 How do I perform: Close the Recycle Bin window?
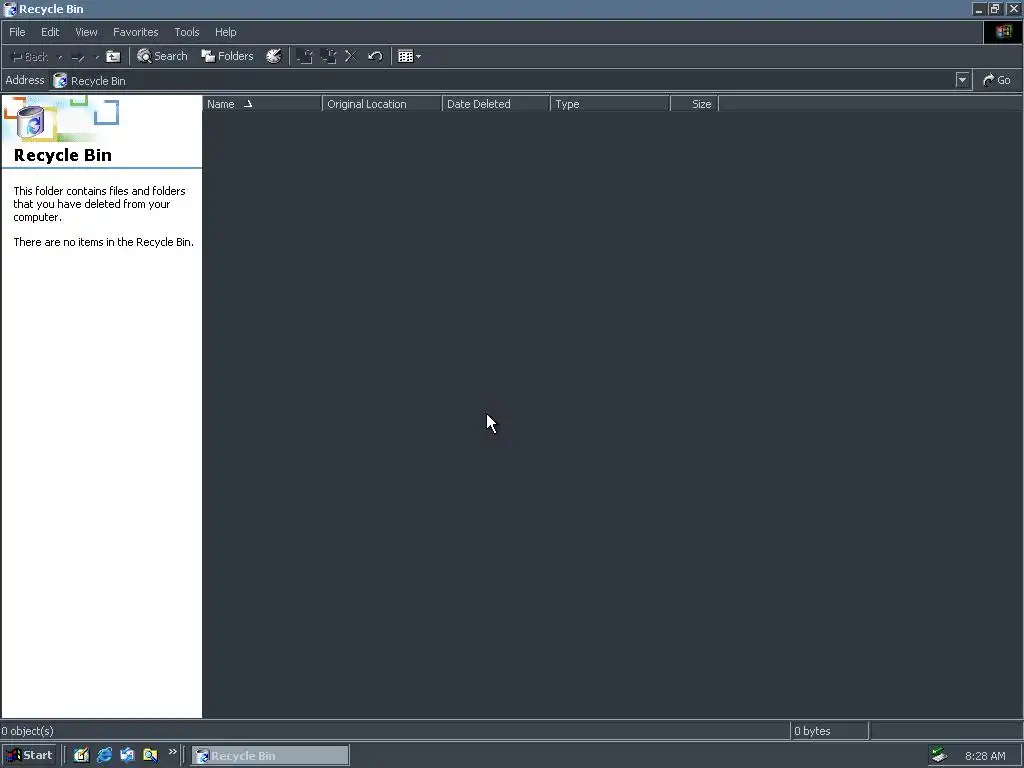pyautogui.click(x=1014, y=9)
